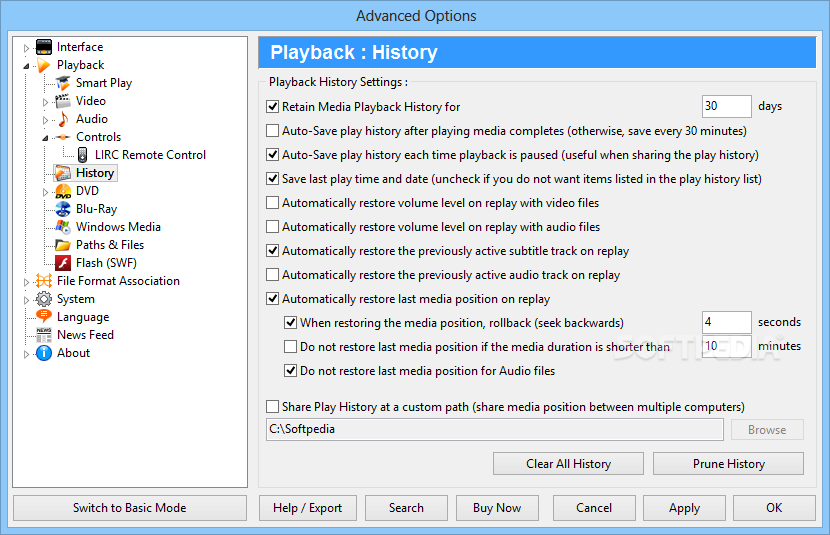Click the Video clapperboard icon

(x=63, y=101)
